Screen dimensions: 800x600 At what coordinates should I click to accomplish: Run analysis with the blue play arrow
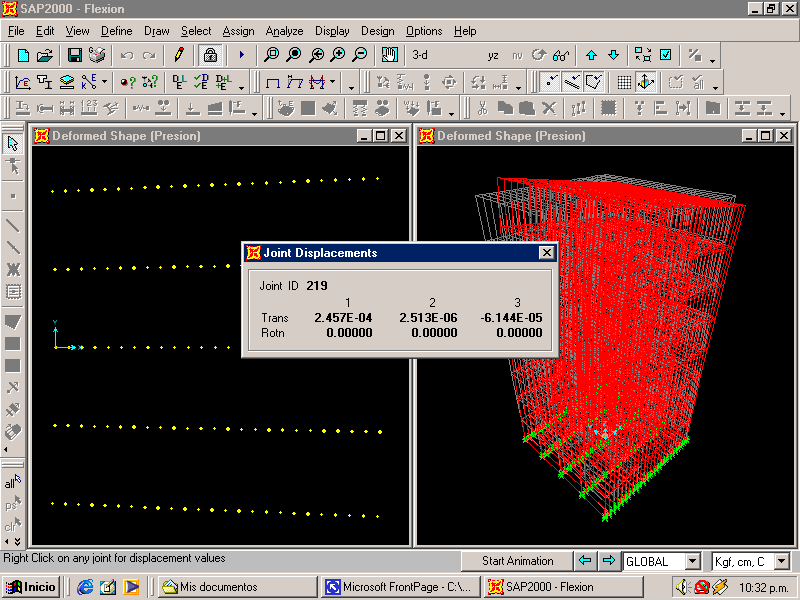click(242, 55)
